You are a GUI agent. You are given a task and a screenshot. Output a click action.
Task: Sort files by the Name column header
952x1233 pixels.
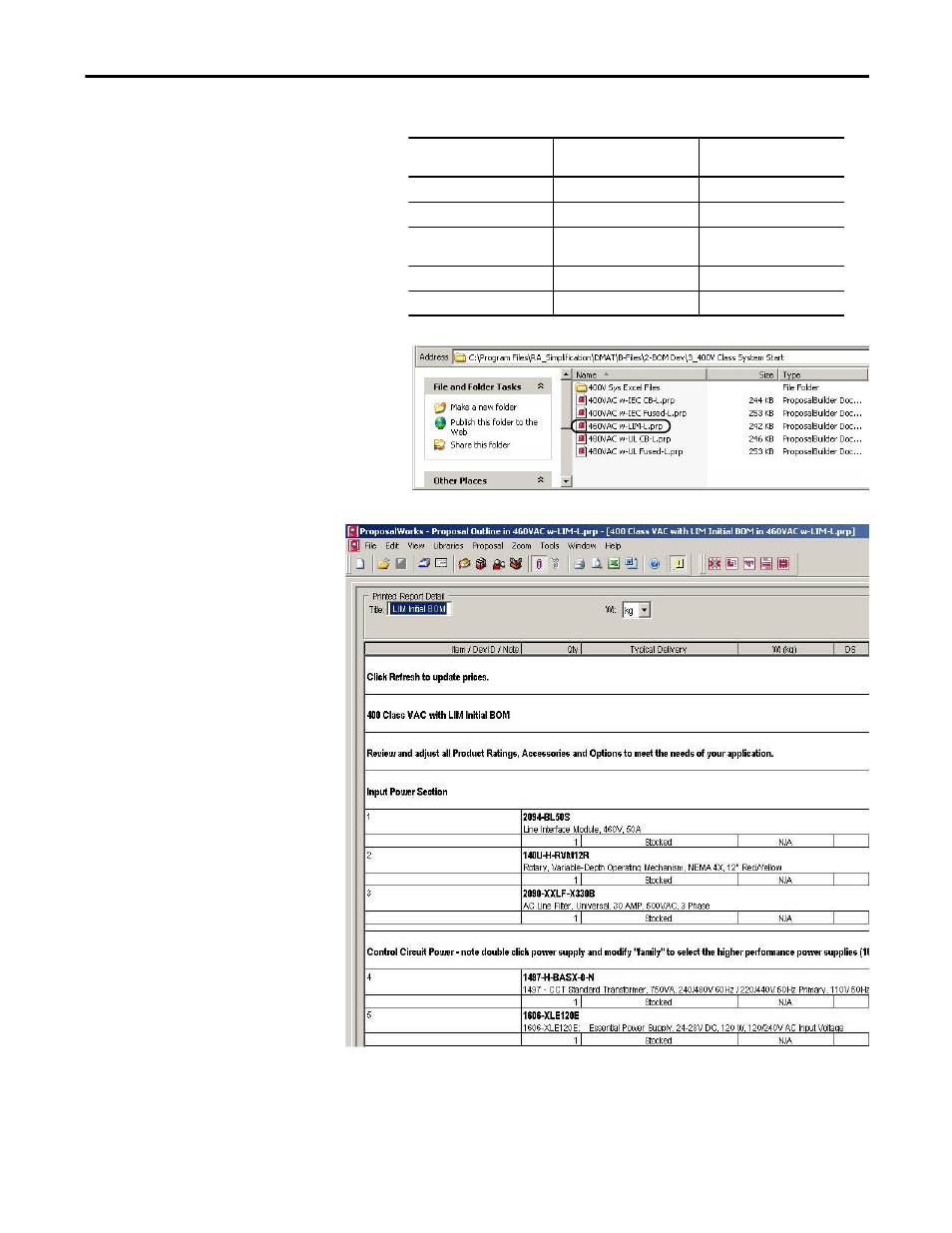[x=639, y=375]
